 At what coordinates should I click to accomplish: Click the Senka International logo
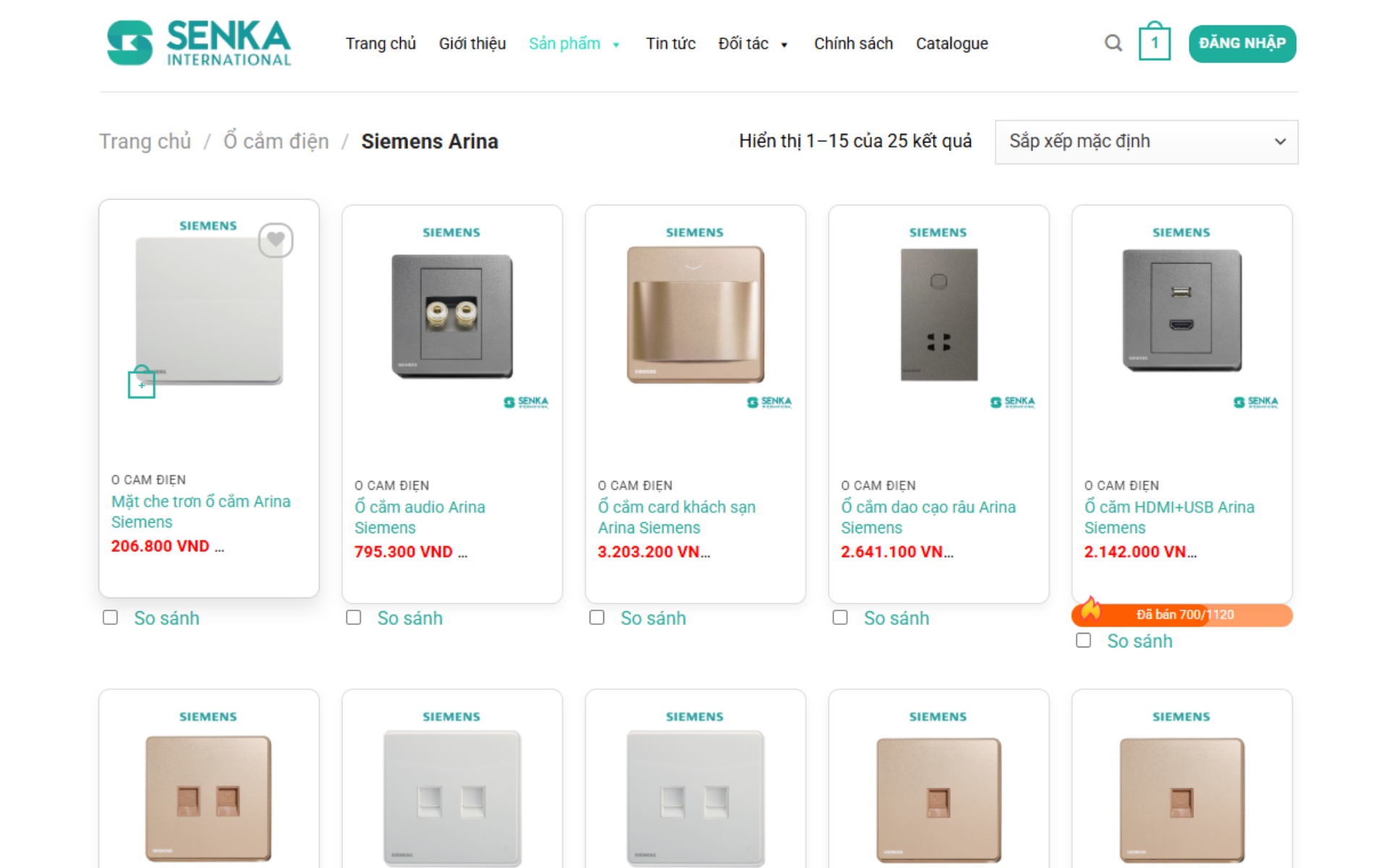[199, 43]
